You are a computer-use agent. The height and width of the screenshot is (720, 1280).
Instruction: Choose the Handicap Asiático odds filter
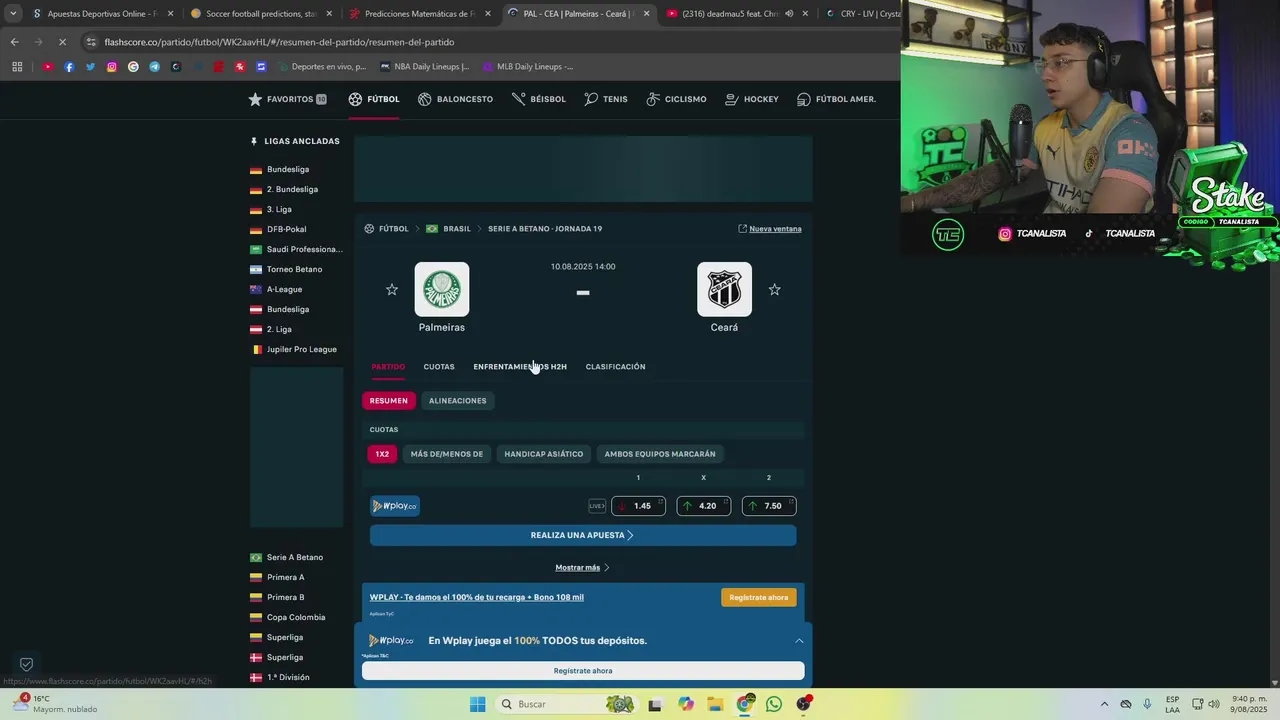pos(544,454)
